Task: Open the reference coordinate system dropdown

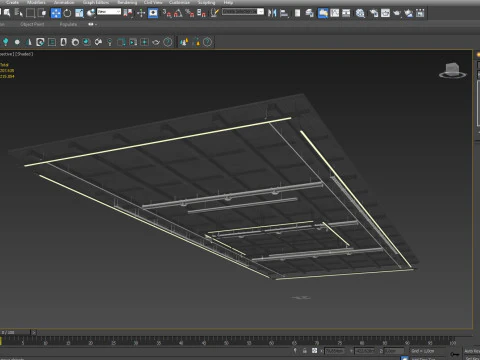Action: click(109, 12)
